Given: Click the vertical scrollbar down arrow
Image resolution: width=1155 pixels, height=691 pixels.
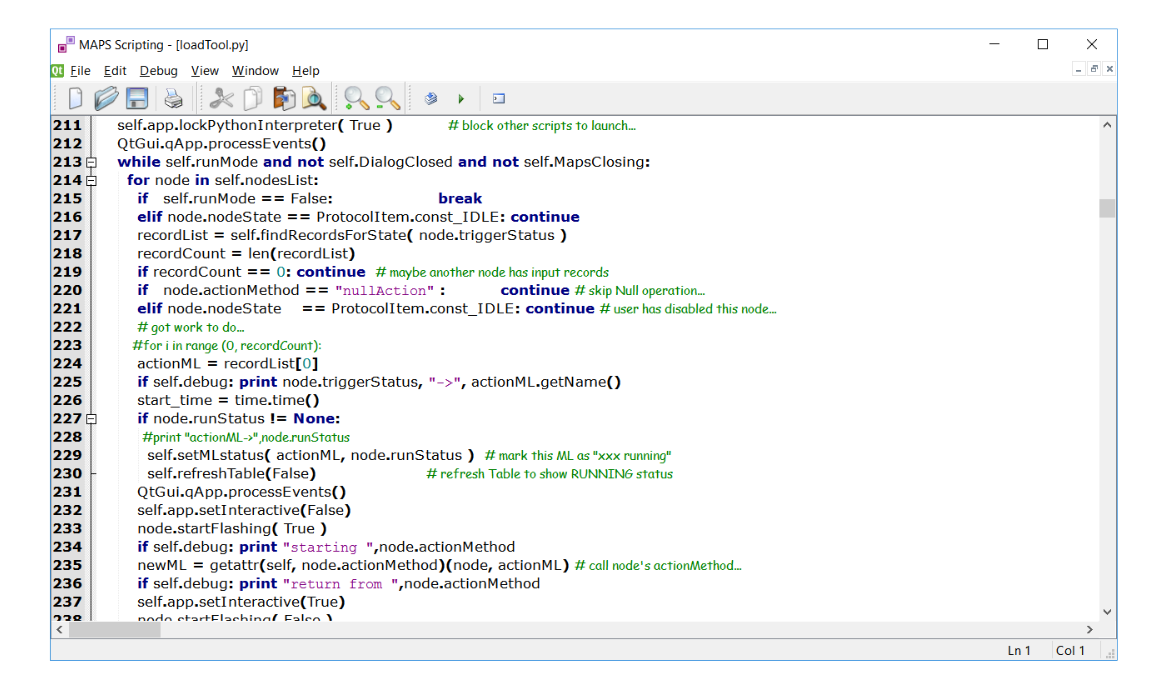Looking at the screenshot, I should click(1107, 611).
